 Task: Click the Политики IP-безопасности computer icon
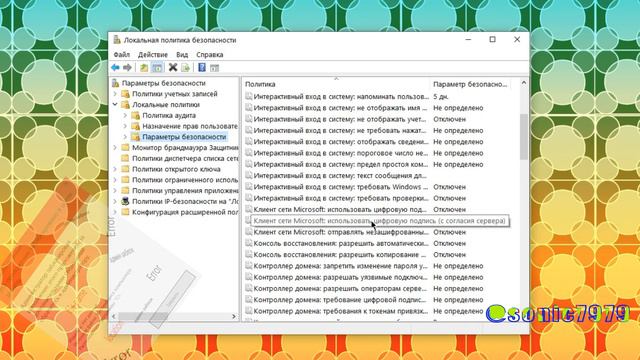pyautogui.click(x=126, y=201)
